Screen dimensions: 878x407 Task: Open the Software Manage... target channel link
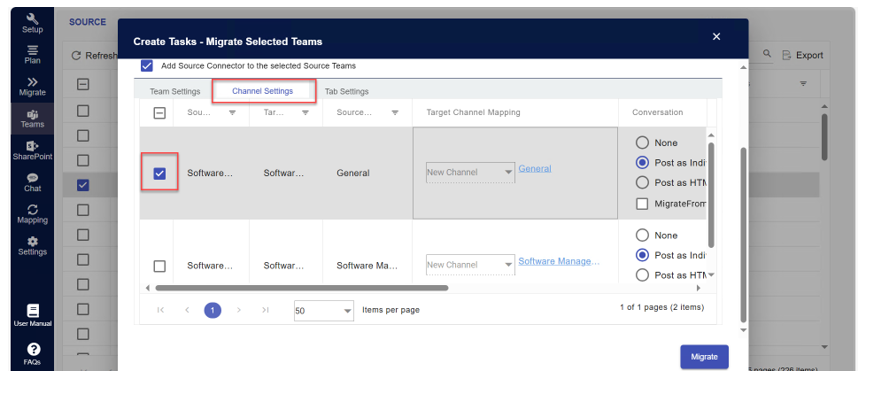[559, 261]
